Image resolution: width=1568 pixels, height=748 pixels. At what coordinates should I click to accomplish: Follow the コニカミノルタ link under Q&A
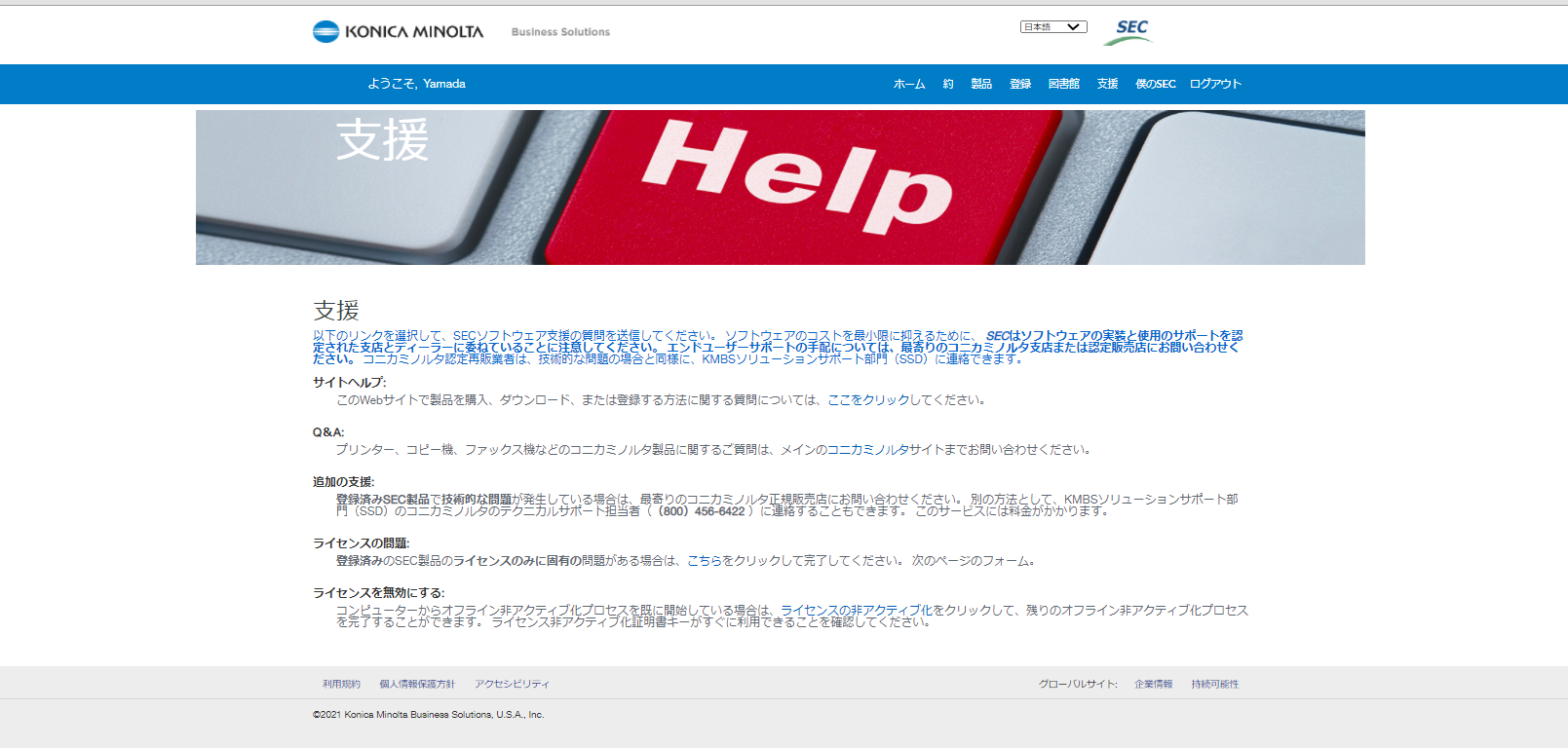coord(868,450)
